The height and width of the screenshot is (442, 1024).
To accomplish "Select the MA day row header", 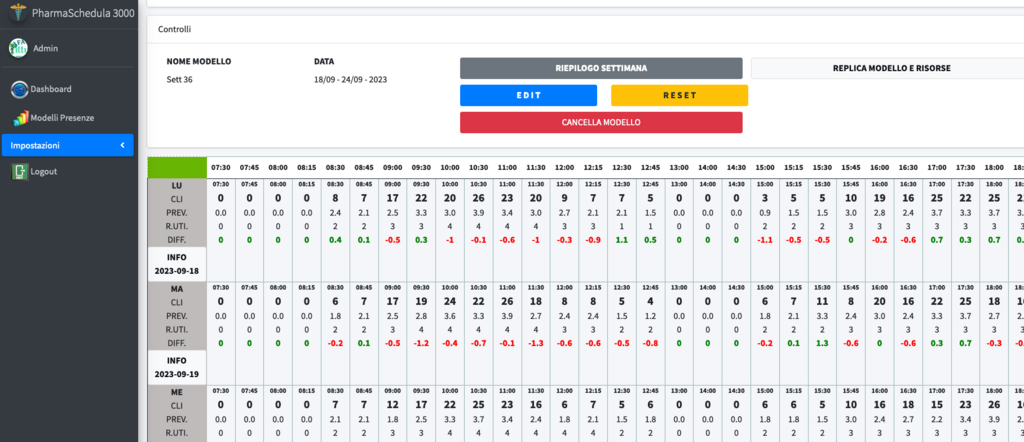I will [177, 288].
